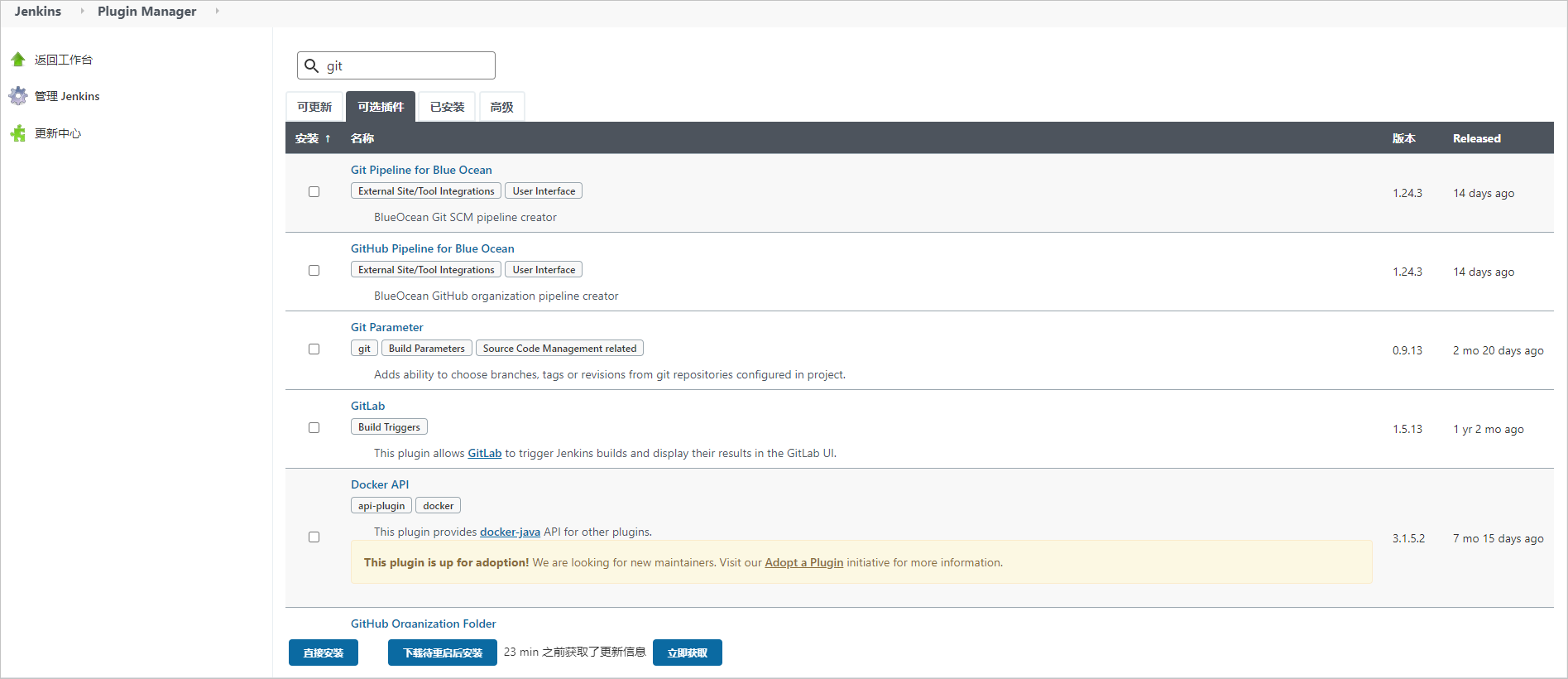The height and width of the screenshot is (679, 1568).
Task: Switch to the 可更新 tab
Action: click(x=314, y=107)
